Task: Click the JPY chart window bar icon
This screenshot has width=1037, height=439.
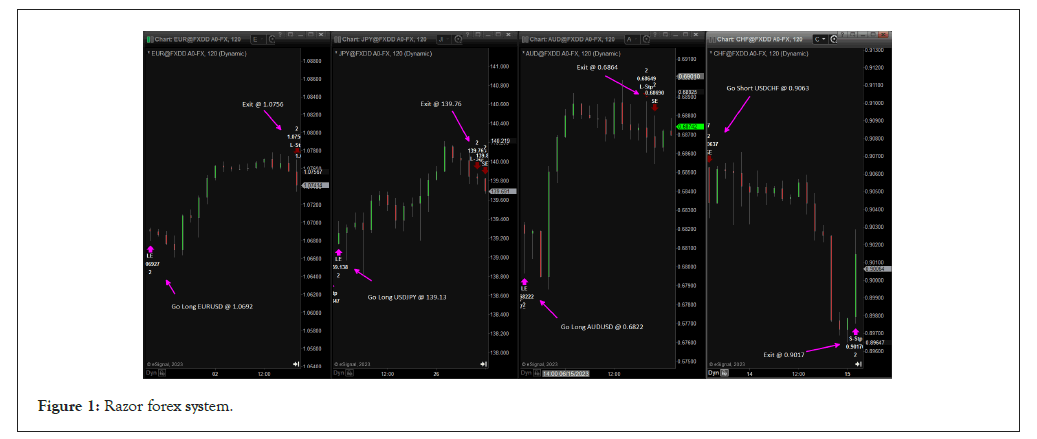Action: pyautogui.click(x=335, y=39)
